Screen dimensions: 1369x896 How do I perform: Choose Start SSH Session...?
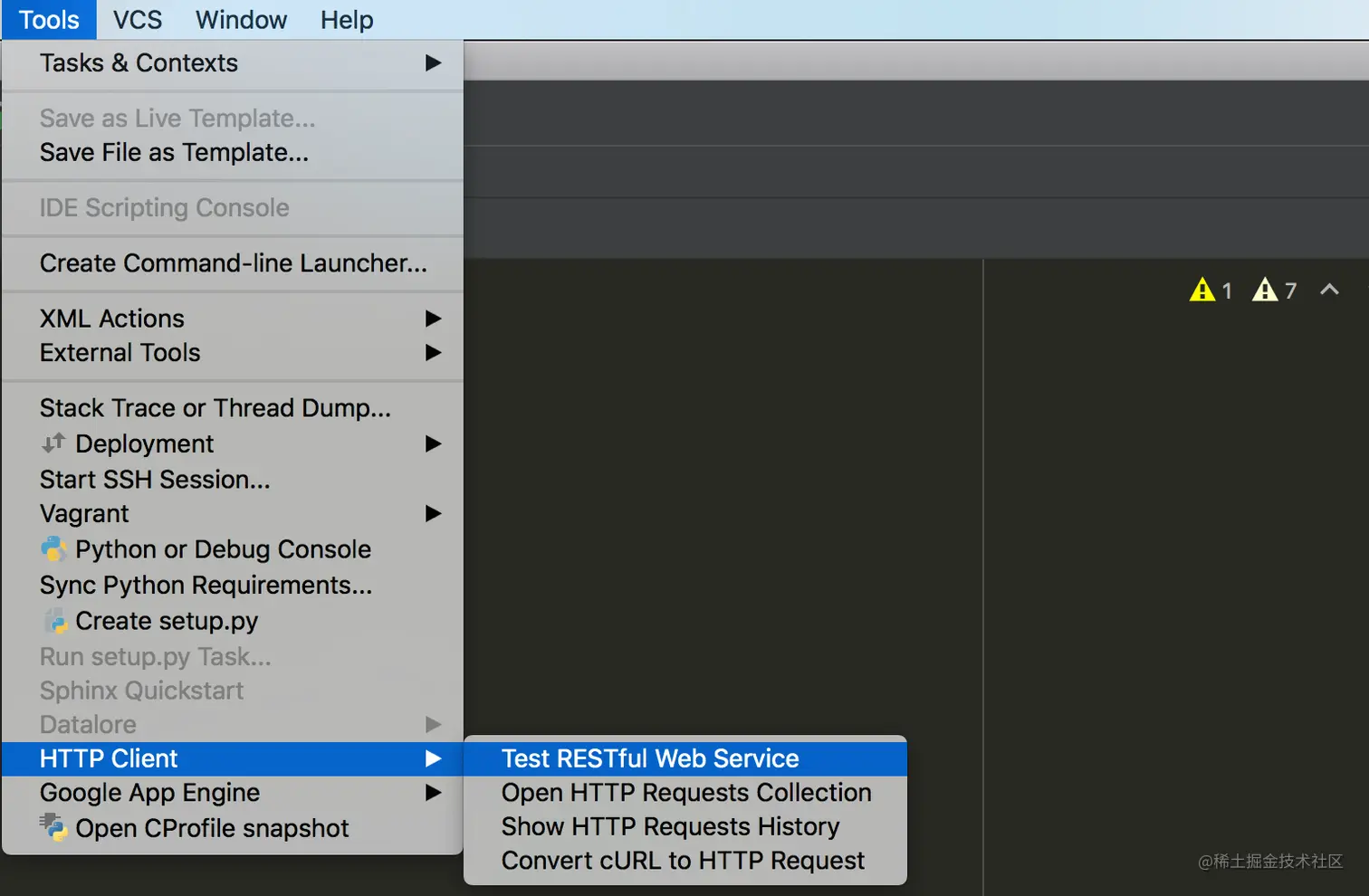233,479
